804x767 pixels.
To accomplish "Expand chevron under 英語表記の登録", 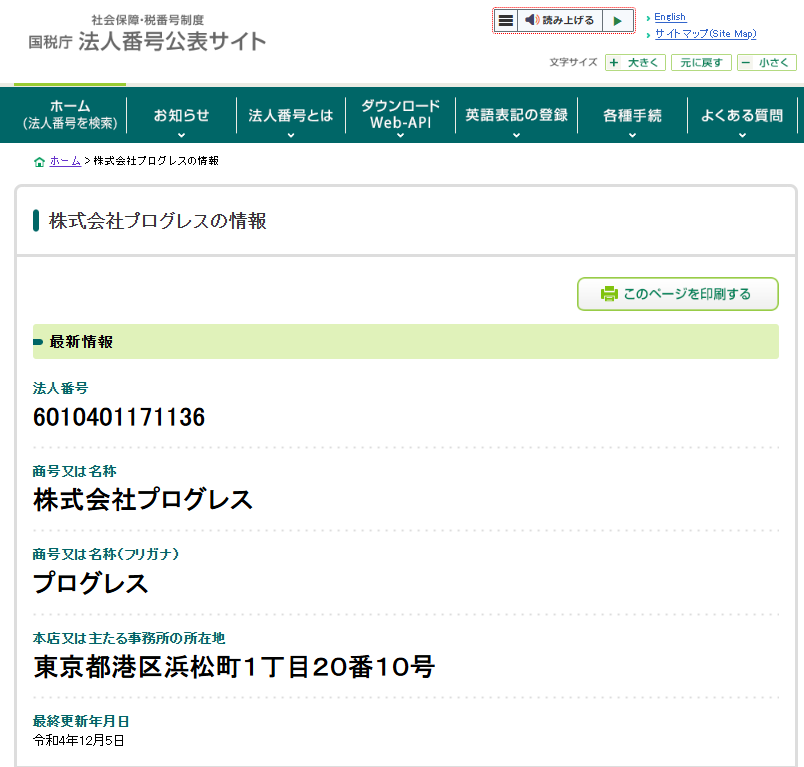I will pyautogui.click(x=516, y=135).
